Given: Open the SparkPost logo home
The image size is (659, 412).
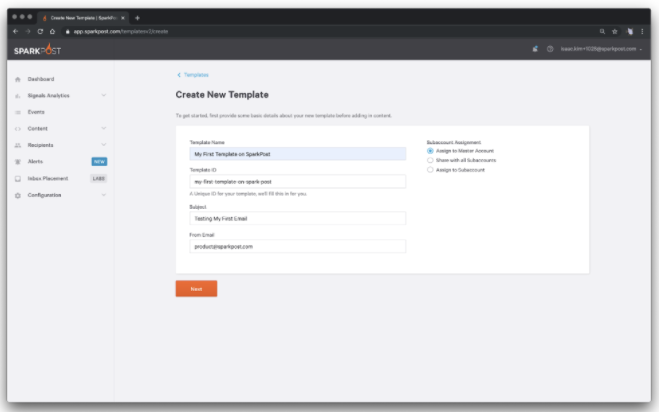Looking at the screenshot, I should [37, 50].
